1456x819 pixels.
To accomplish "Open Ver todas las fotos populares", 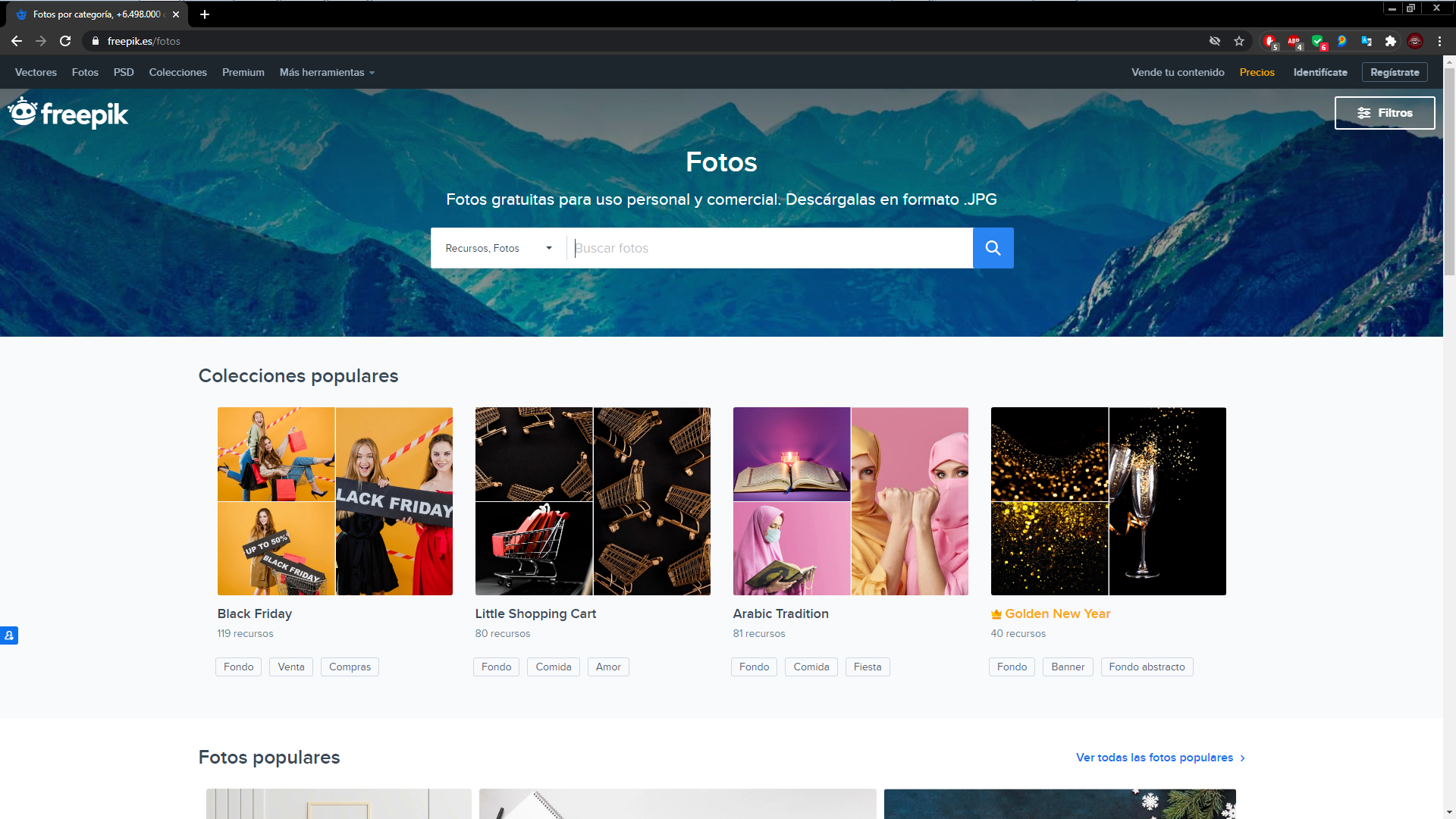I will tap(1153, 757).
